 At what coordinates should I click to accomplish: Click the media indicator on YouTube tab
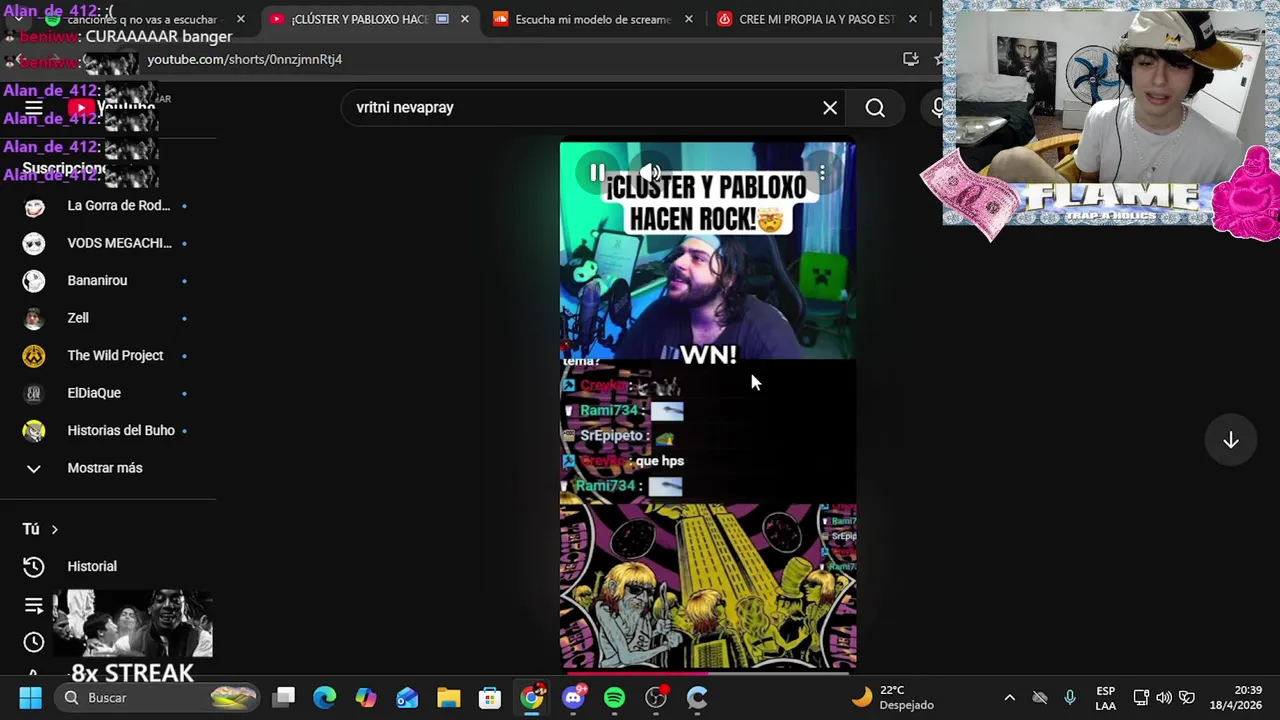[442, 19]
